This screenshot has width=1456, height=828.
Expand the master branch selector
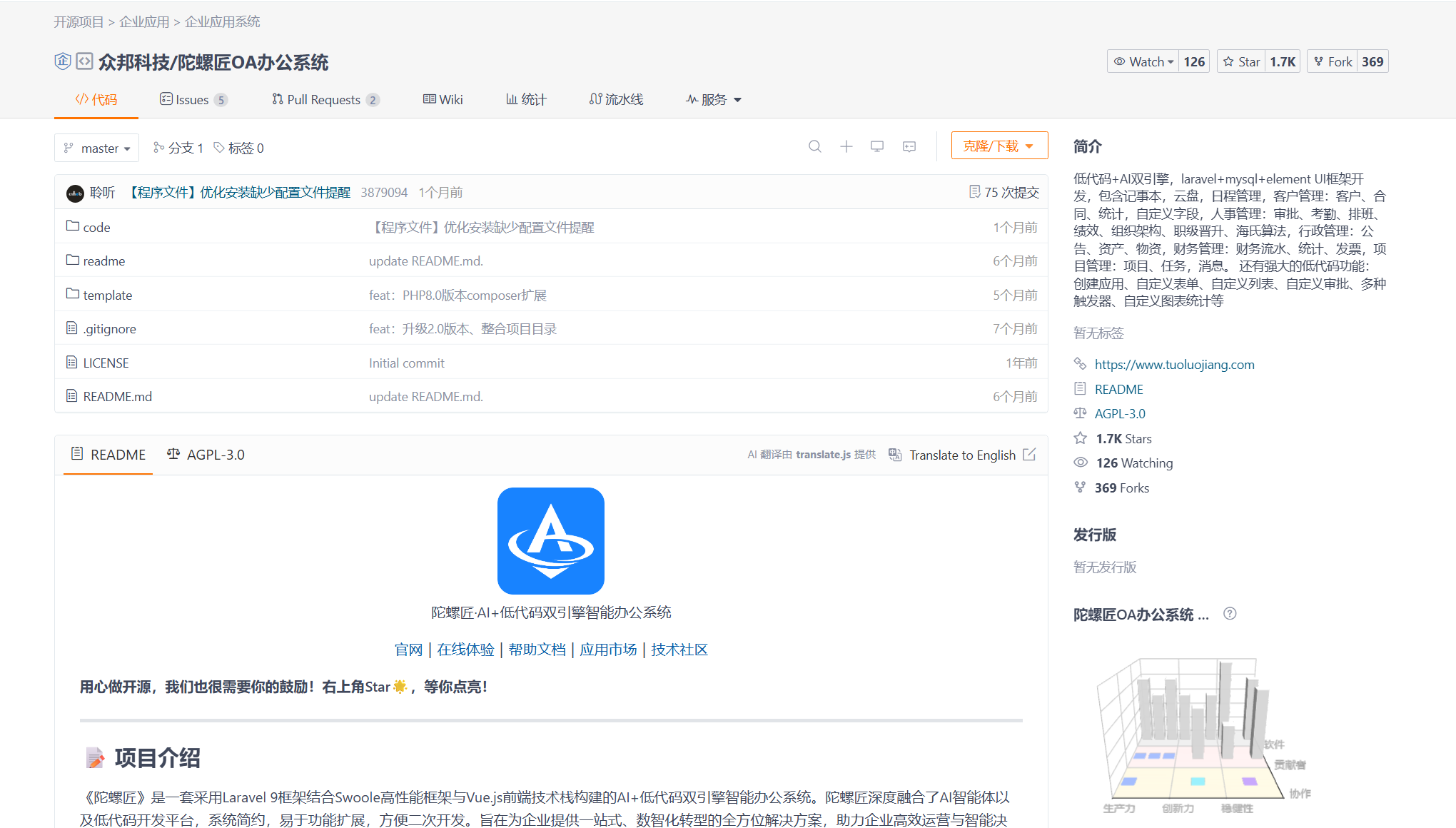pos(96,148)
